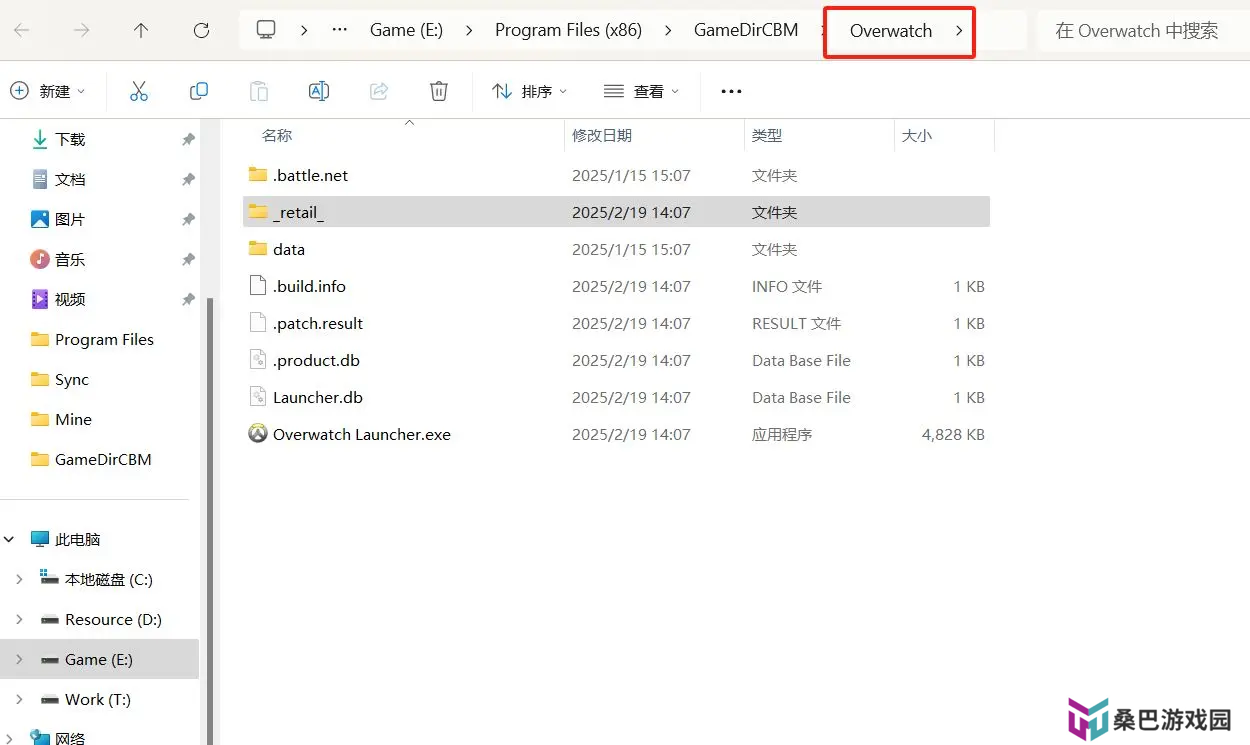Open Program Files in the sidebar
Viewport: 1250px width, 745px height.
(104, 340)
